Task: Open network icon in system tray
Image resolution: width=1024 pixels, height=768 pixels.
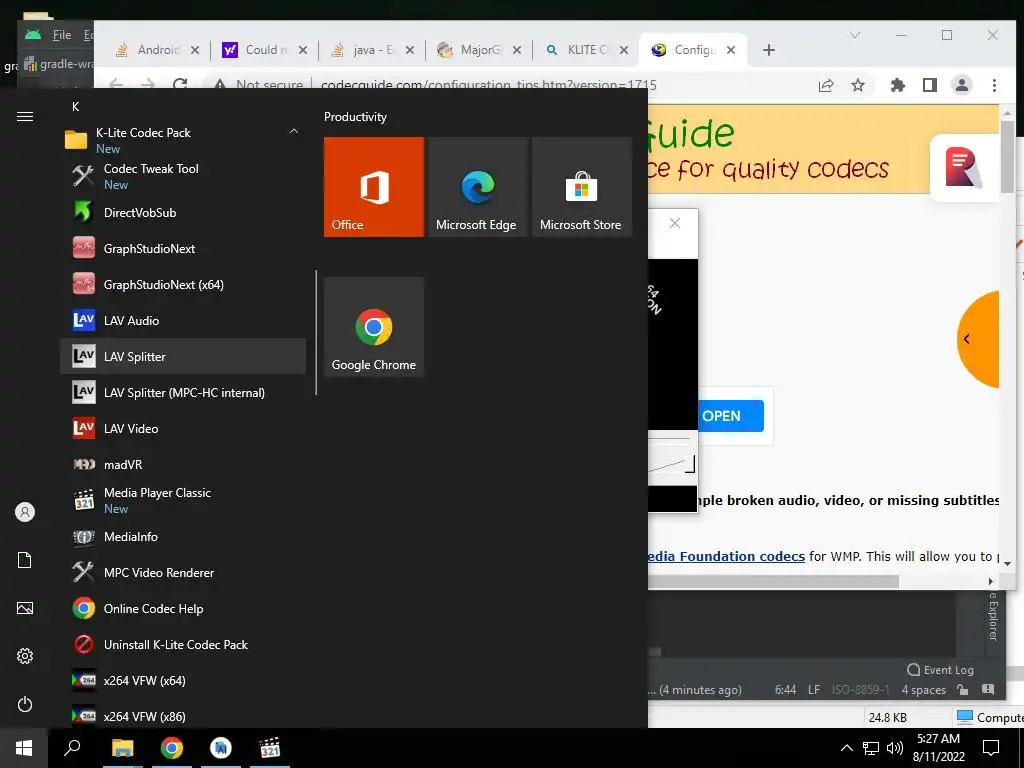Action: (x=871, y=748)
